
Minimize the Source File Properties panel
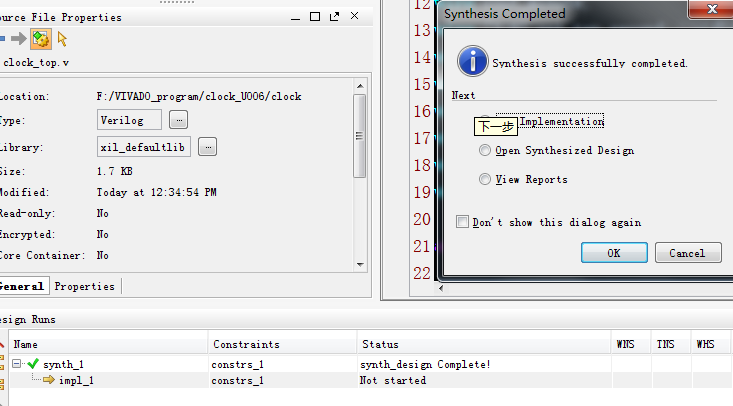click(295, 17)
